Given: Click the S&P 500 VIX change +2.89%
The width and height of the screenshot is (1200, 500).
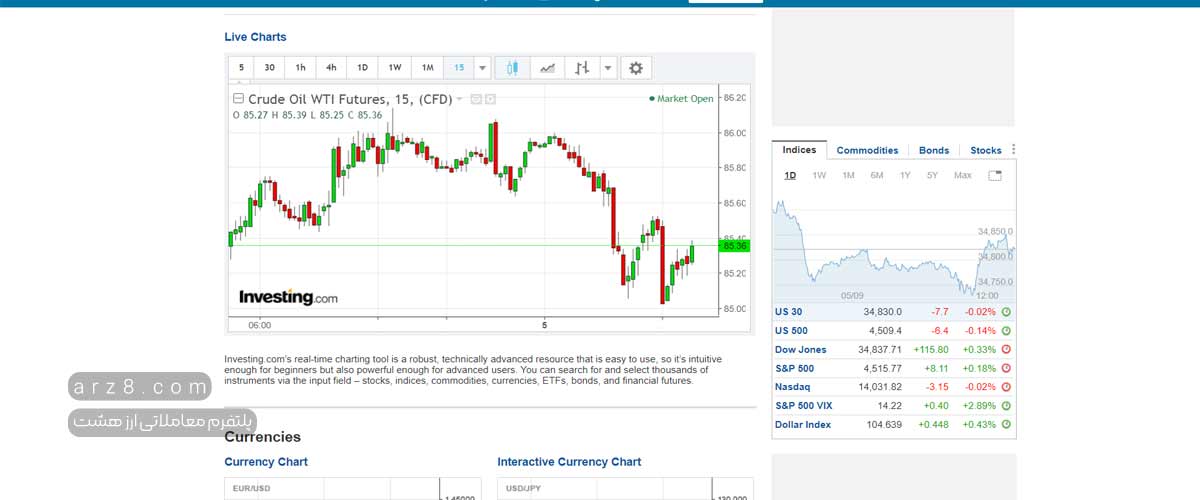Looking at the screenshot, I should [979, 406].
